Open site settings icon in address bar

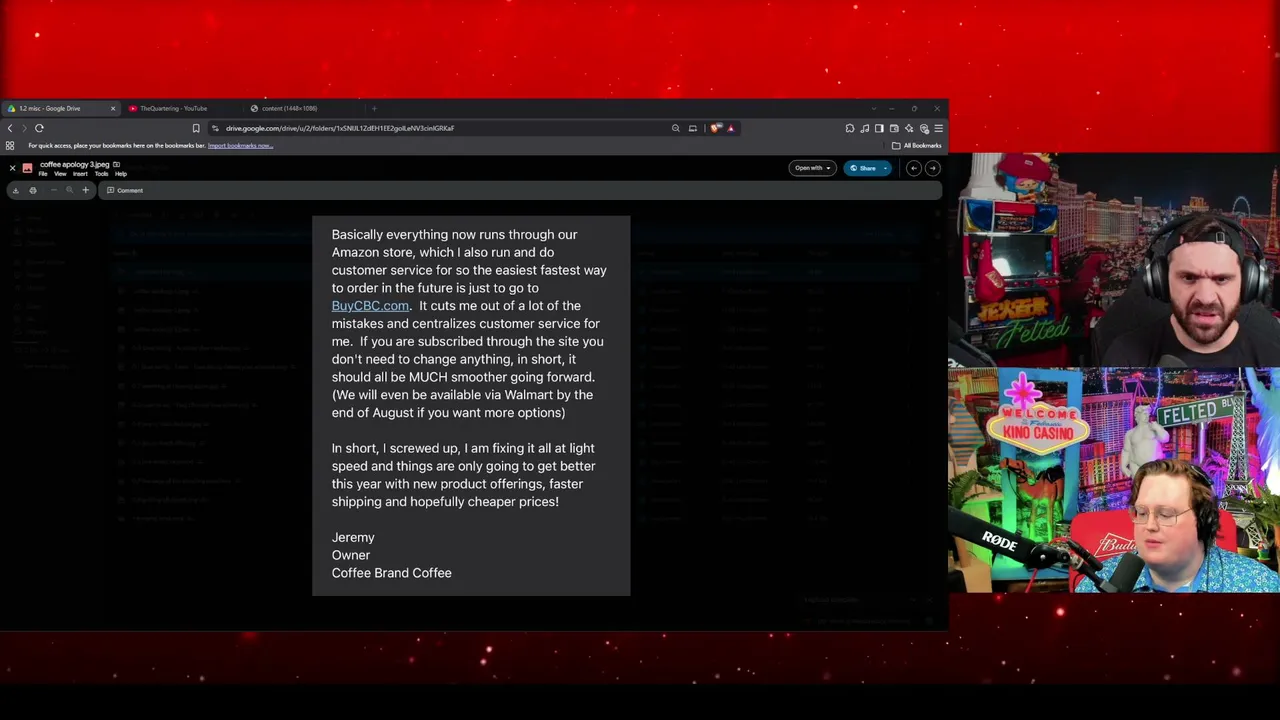click(215, 128)
